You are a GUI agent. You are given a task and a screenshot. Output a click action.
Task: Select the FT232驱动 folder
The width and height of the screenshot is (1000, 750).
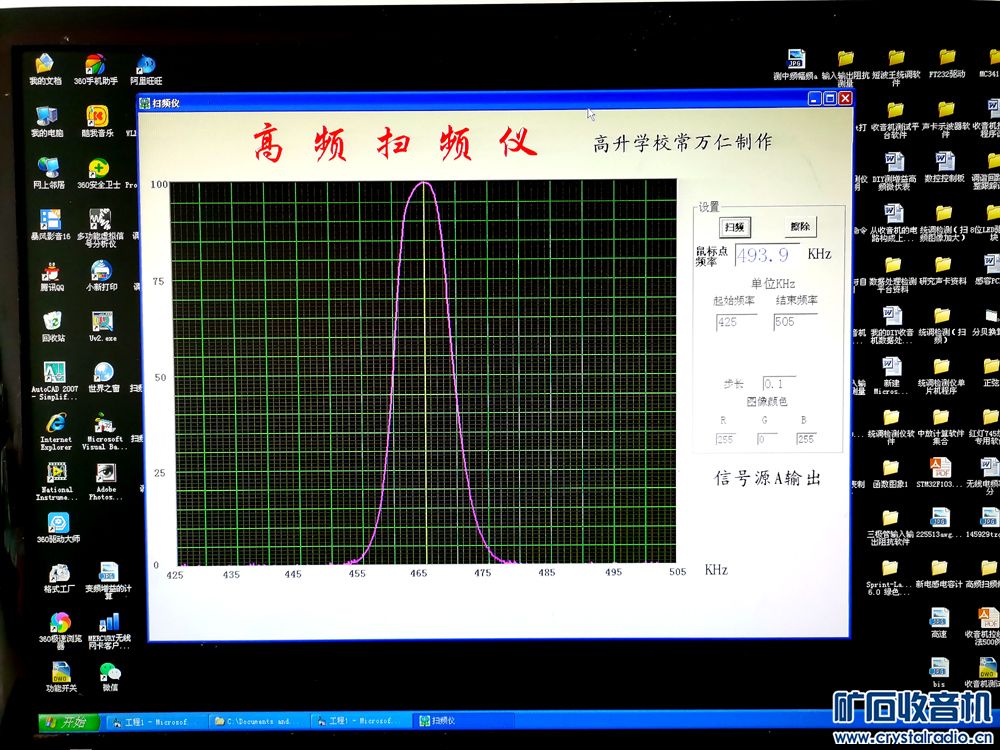pyautogui.click(x=947, y=64)
